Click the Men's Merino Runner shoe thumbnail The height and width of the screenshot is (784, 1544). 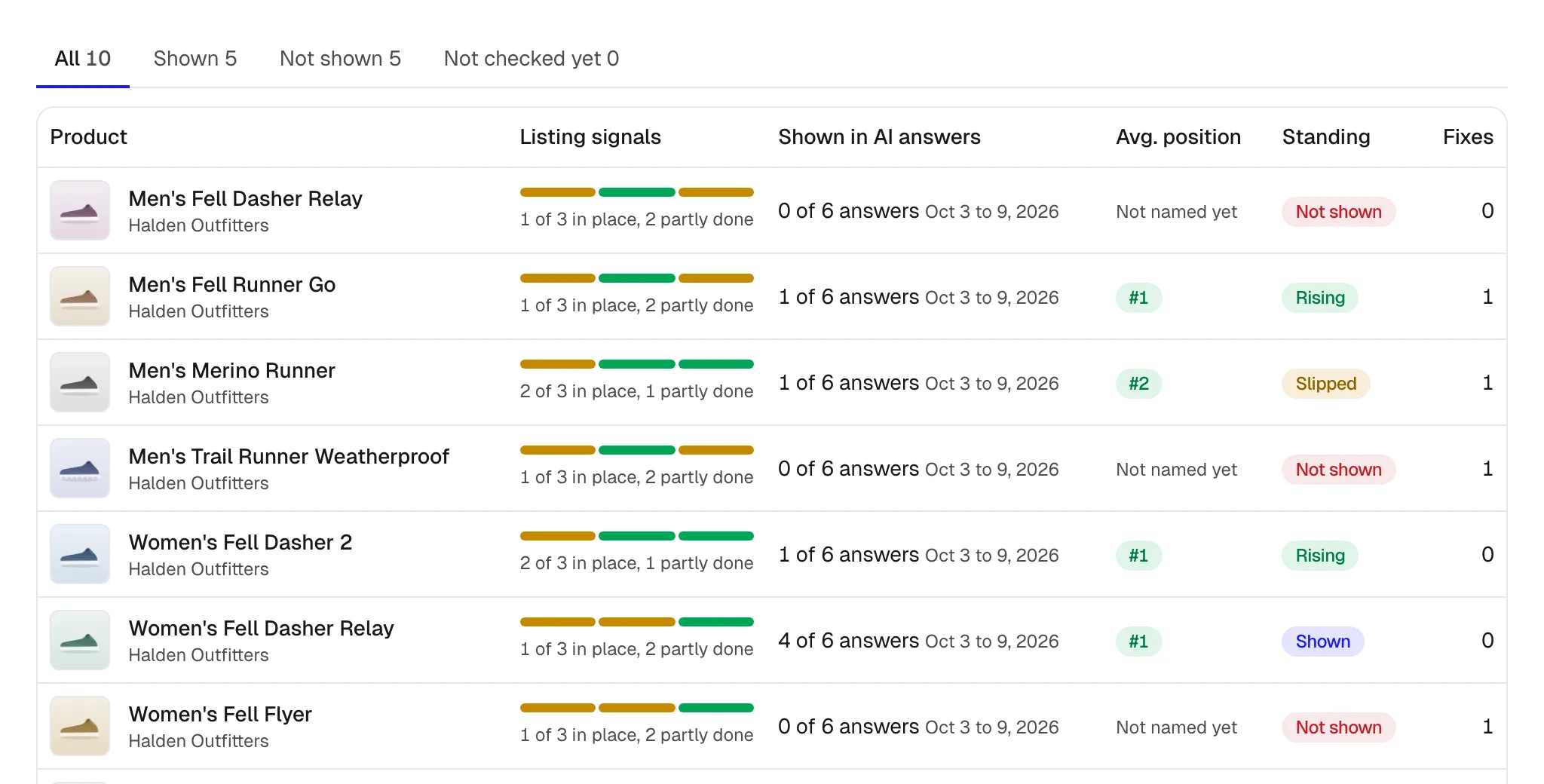[80, 382]
